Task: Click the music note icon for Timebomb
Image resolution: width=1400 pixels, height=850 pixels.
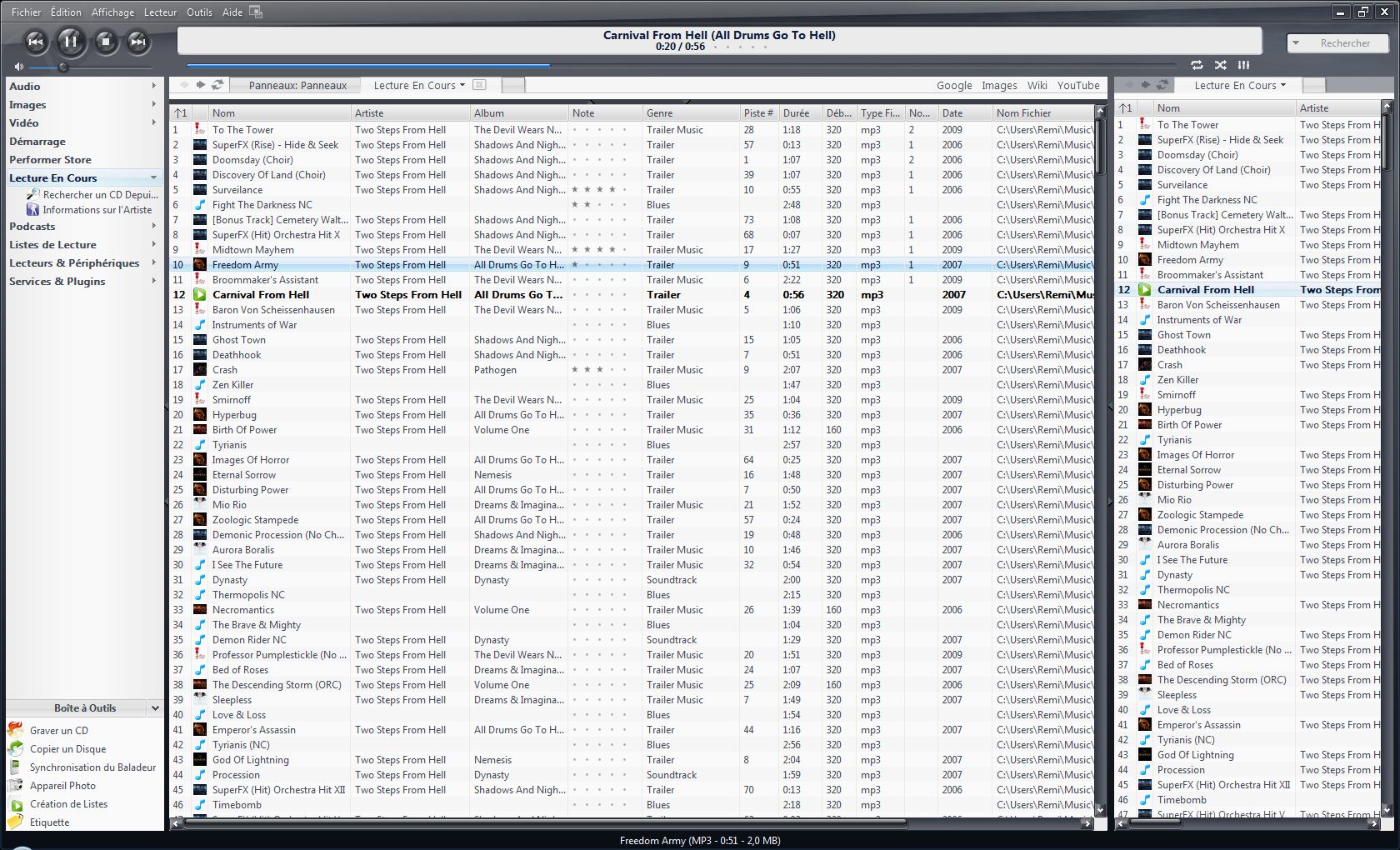Action: point(200,804)
